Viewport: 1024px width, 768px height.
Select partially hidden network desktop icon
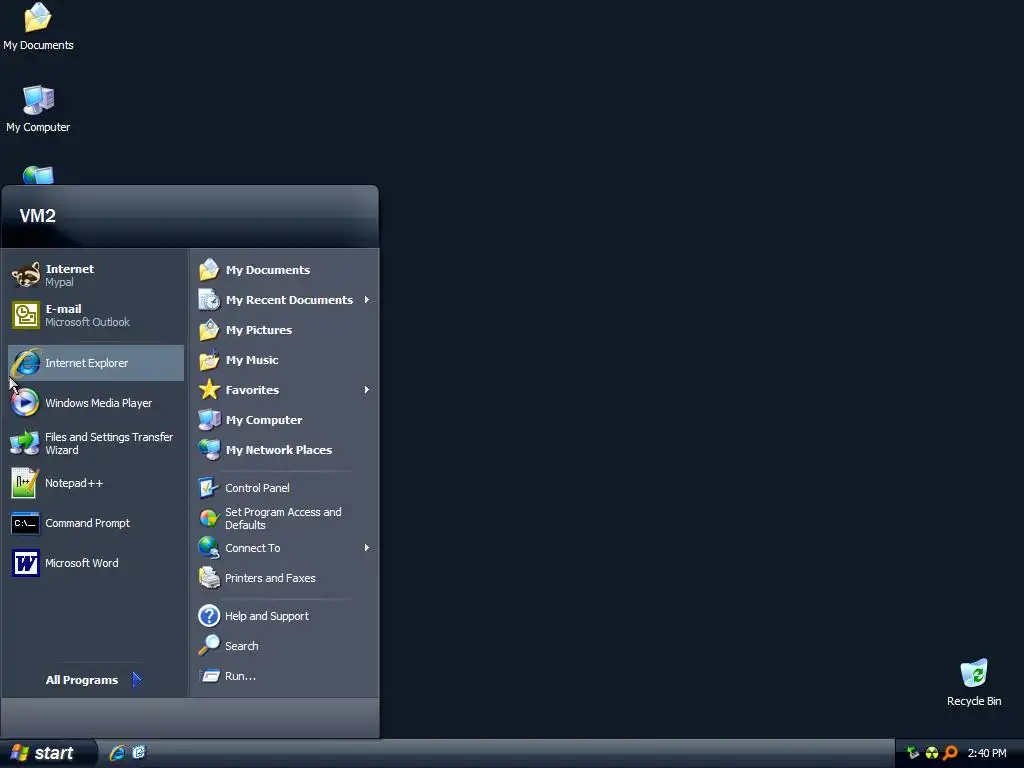[38, 175]
